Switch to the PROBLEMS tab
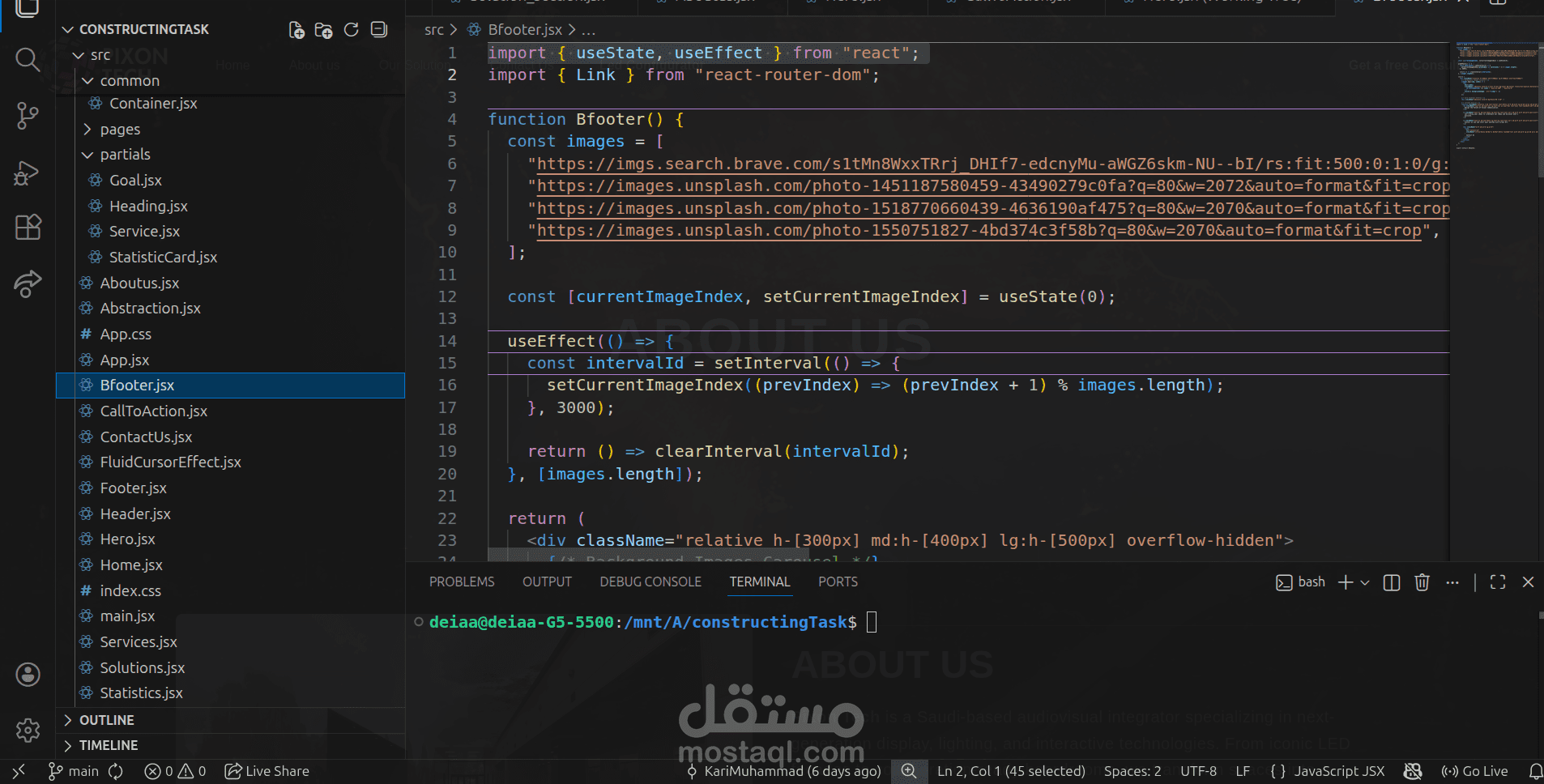The height and width of the screenshot is (784, 1544). [462, 582]
